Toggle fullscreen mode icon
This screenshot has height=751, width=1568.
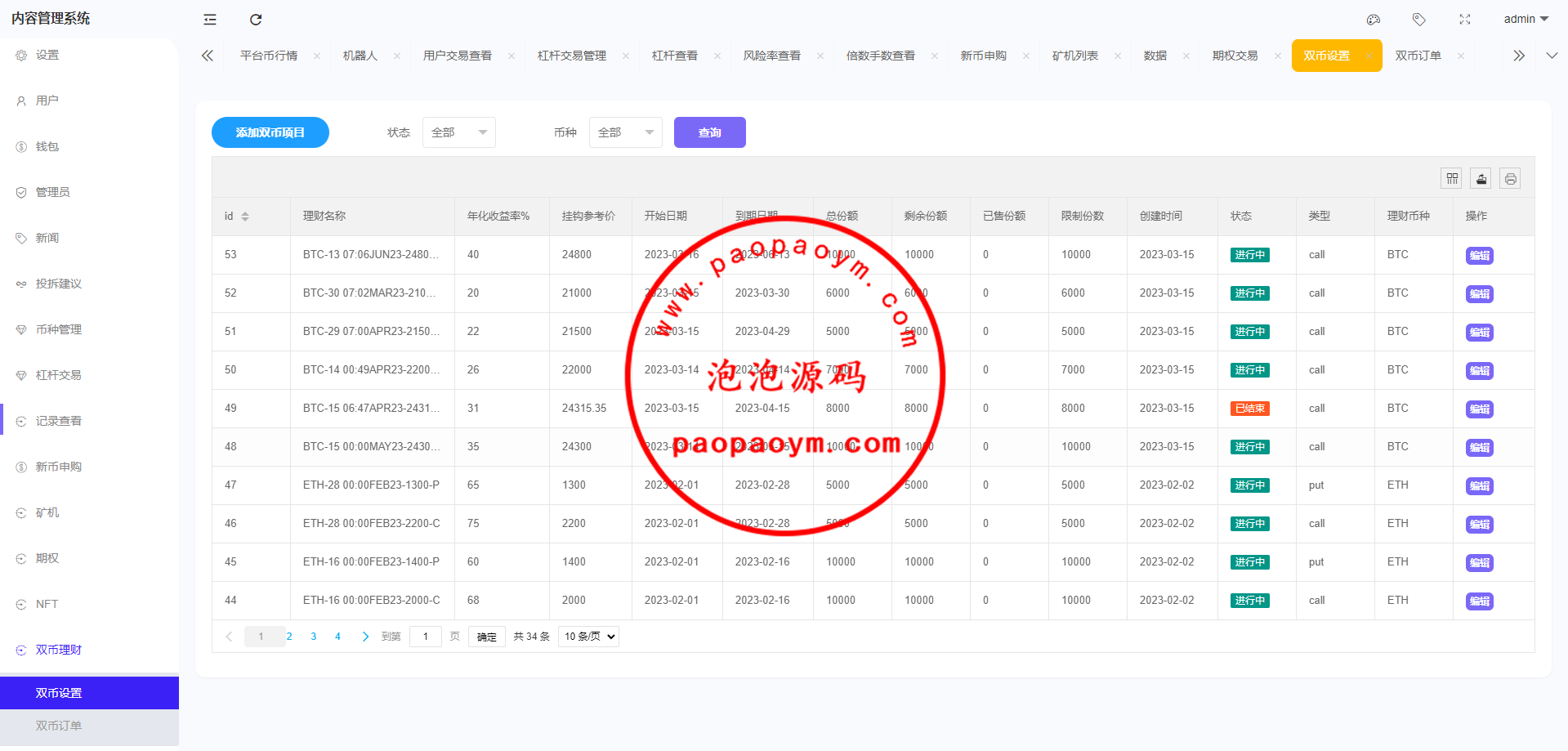[x=1465, y=20]
